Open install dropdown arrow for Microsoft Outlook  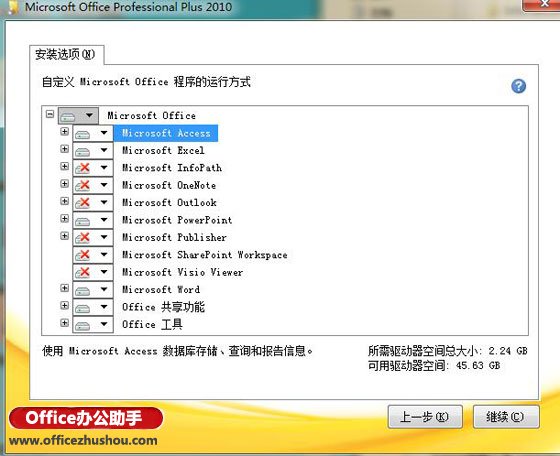pyautogui.click(x=104, y=202)
